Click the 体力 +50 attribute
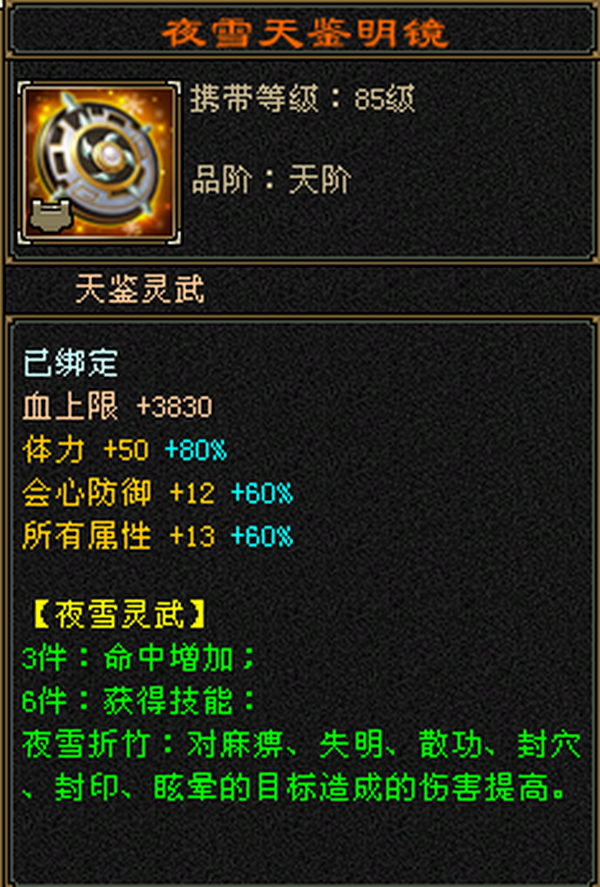 (85, 450)
